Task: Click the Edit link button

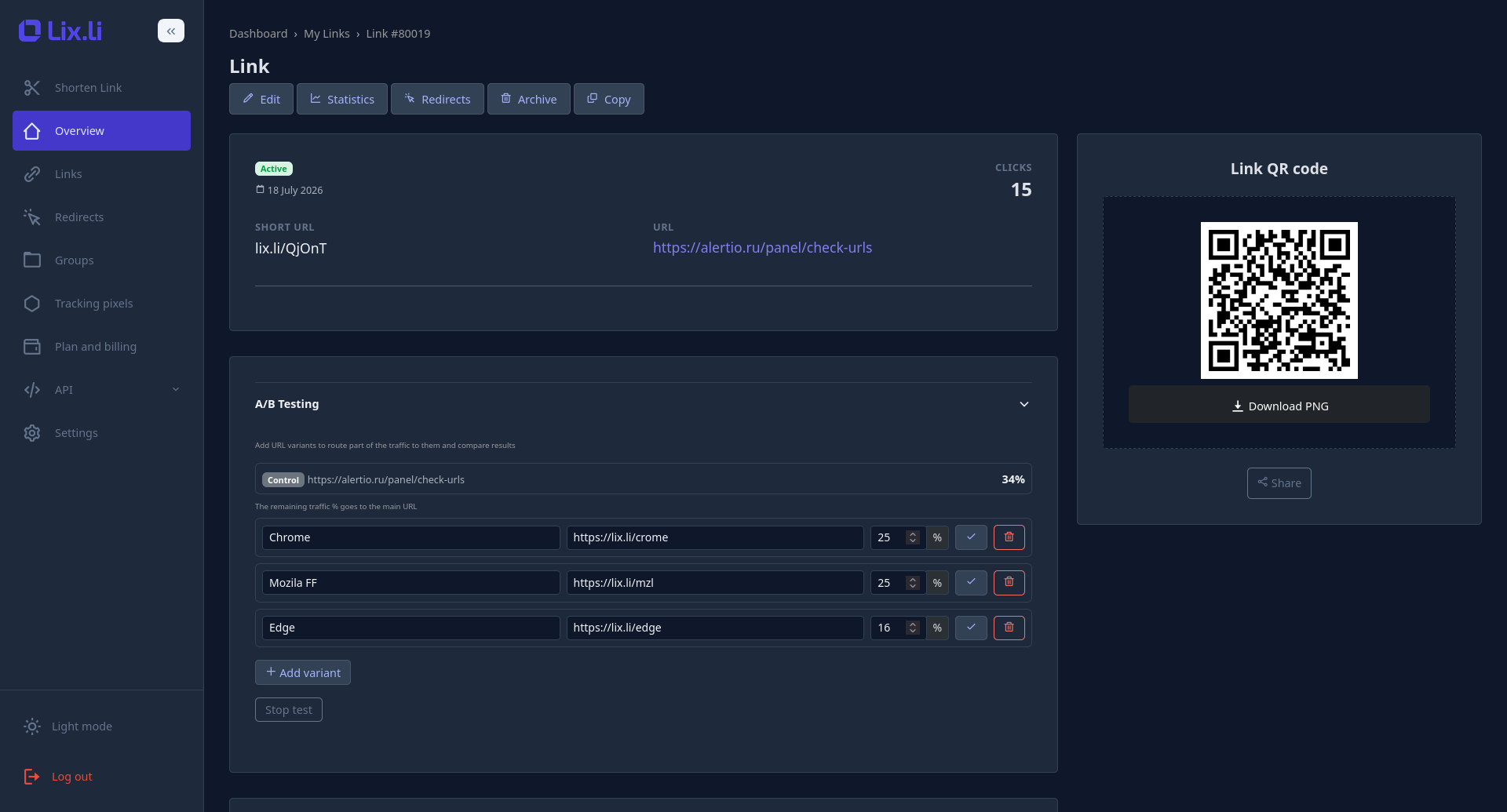Action: click(x=261, y=99)
